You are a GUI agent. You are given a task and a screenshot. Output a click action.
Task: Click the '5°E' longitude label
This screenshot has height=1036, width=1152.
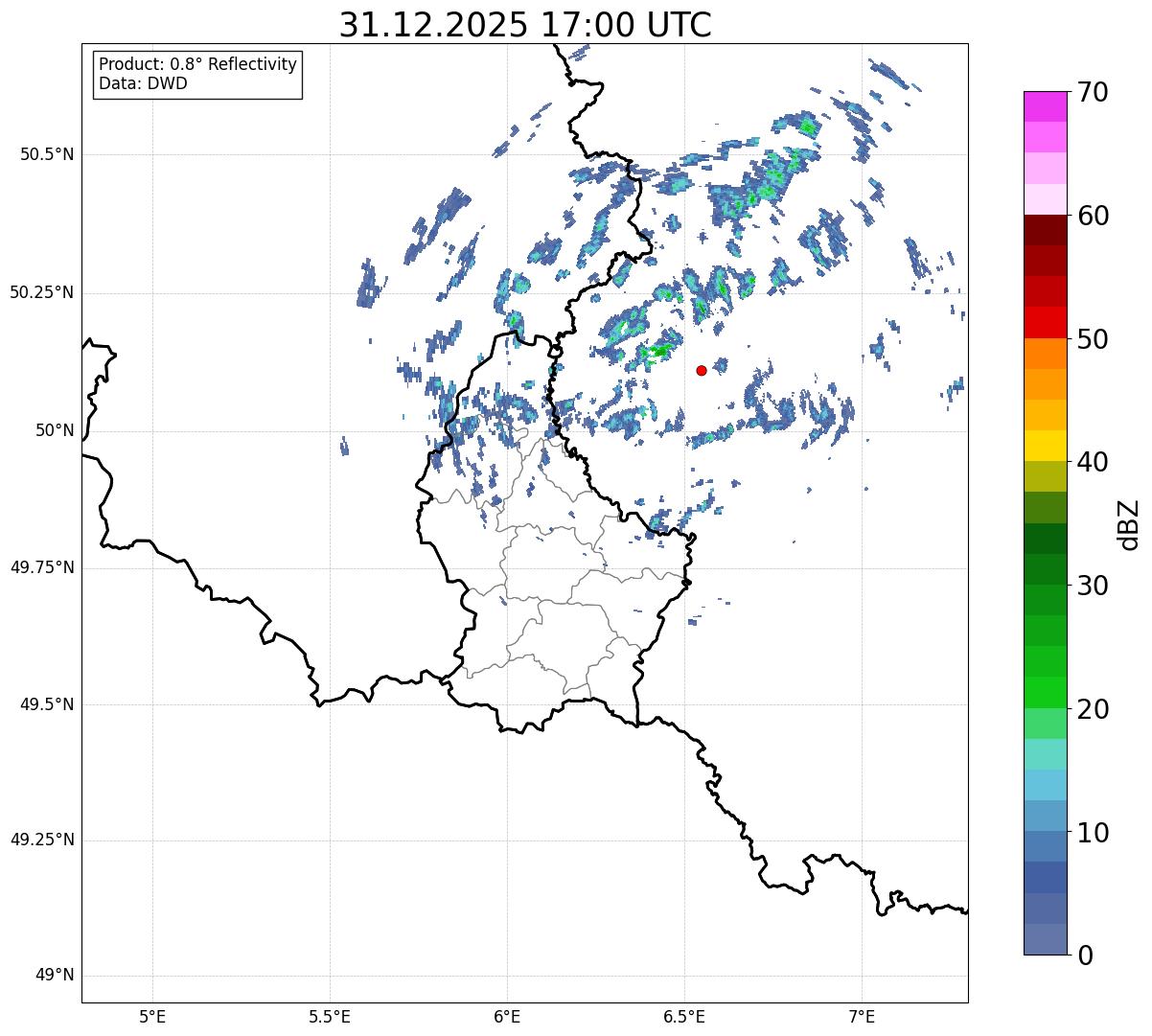(x=152, y=1016)
